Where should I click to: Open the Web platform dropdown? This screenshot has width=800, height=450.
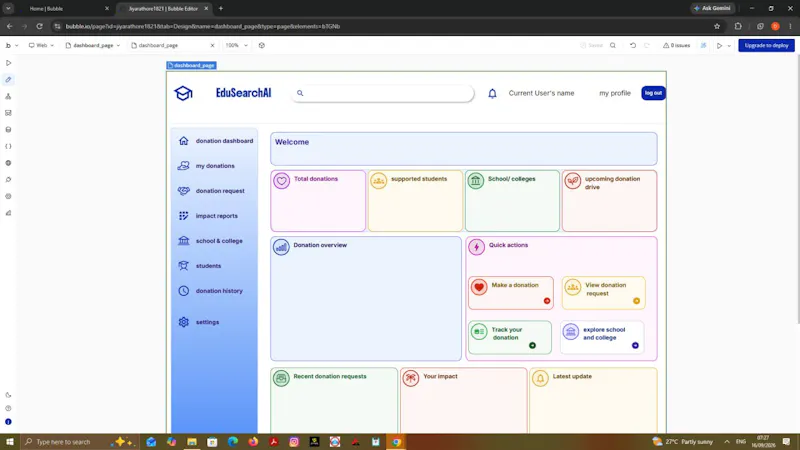(41, 45)
